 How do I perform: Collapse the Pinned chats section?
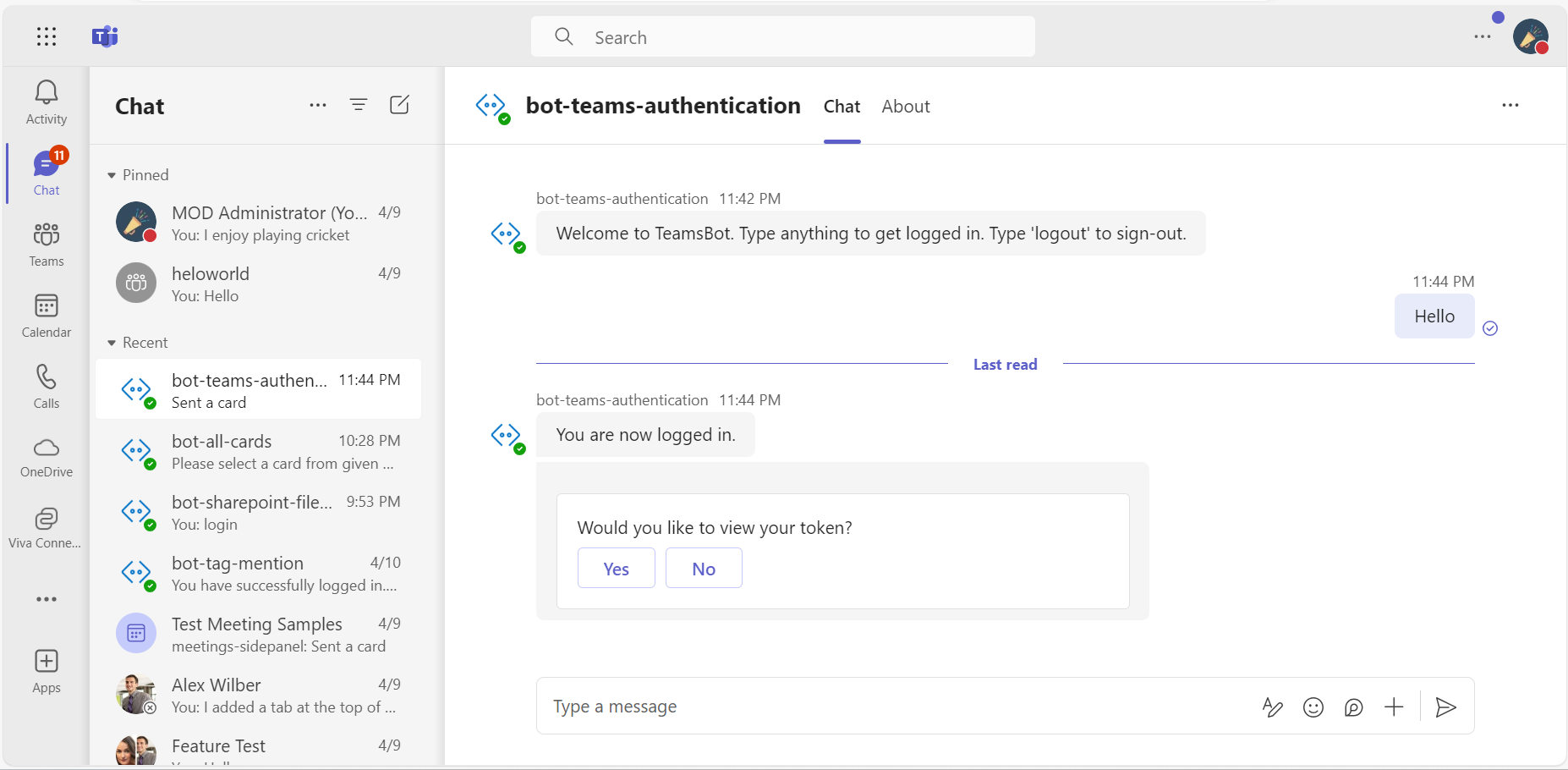pyautogui.click(x=138, y=175)
